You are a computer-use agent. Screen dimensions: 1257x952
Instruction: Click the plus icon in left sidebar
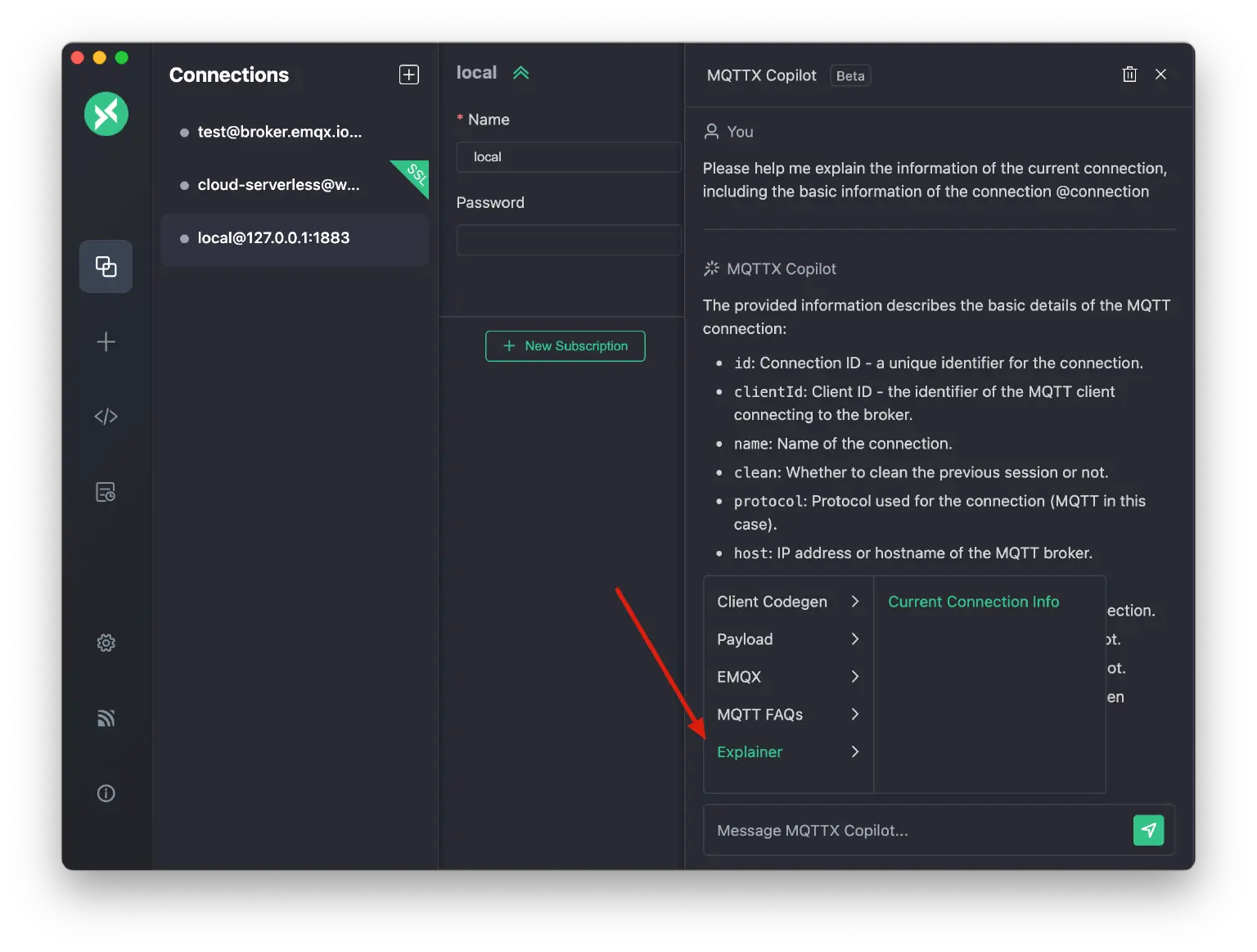click(106, 341)
